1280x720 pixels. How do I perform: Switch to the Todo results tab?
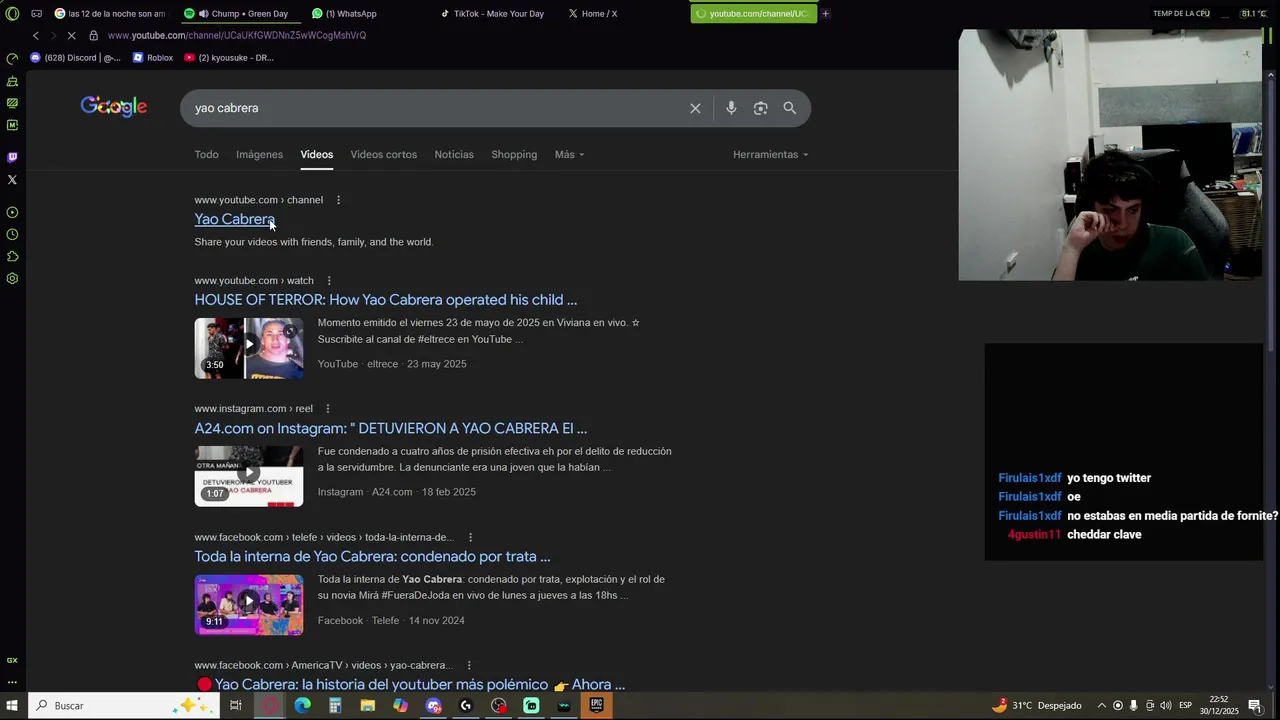(206, 154)
